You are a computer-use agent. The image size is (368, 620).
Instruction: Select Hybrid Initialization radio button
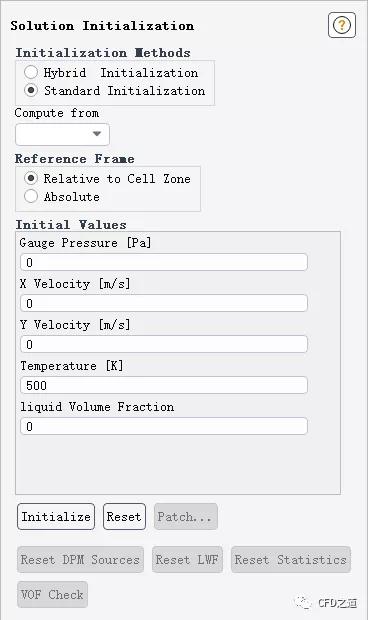tap(31, 72)
